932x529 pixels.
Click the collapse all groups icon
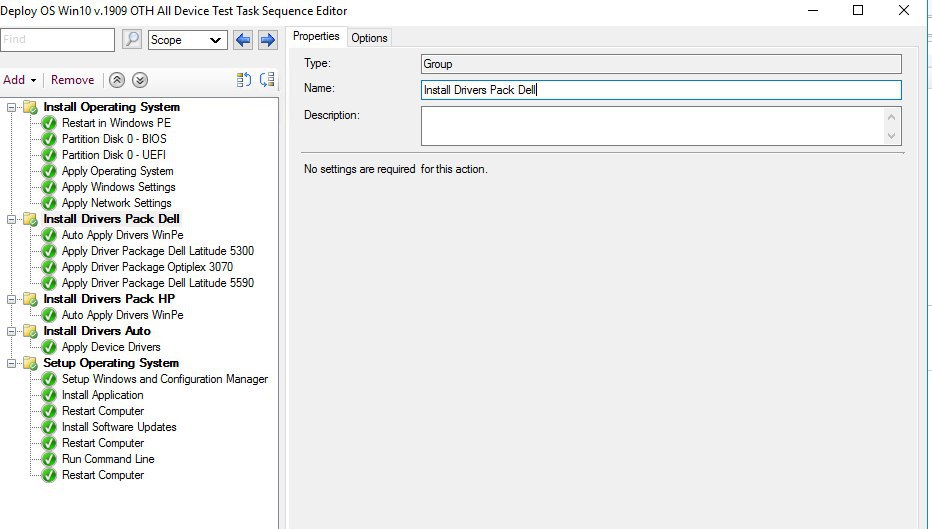tap(267, 80)
